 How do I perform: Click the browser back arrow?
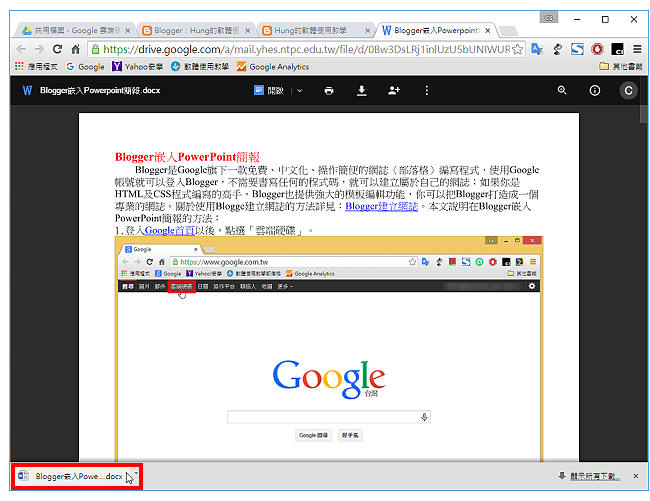pos(21,49)
